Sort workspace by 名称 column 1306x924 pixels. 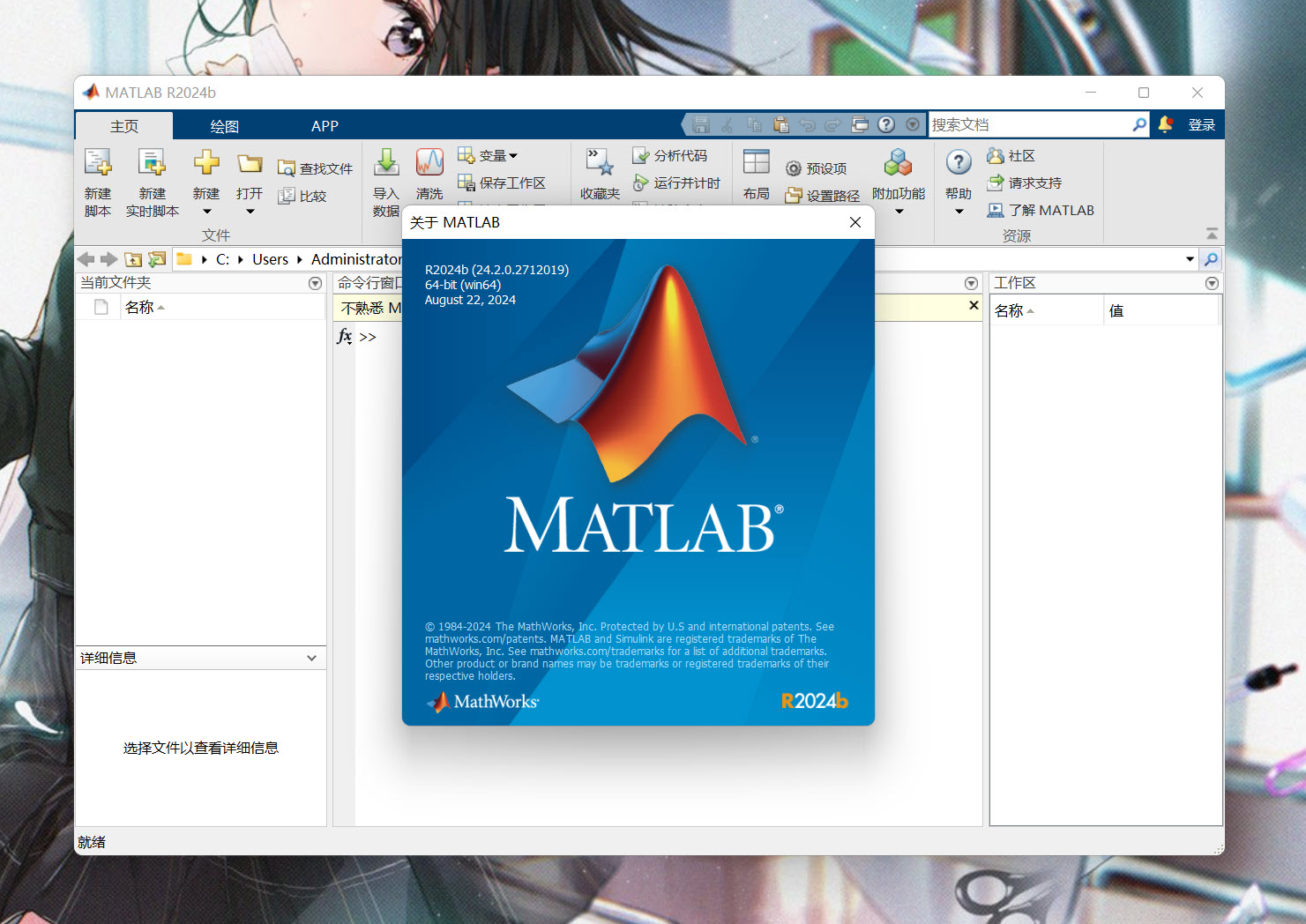[x=1009, y=310]
